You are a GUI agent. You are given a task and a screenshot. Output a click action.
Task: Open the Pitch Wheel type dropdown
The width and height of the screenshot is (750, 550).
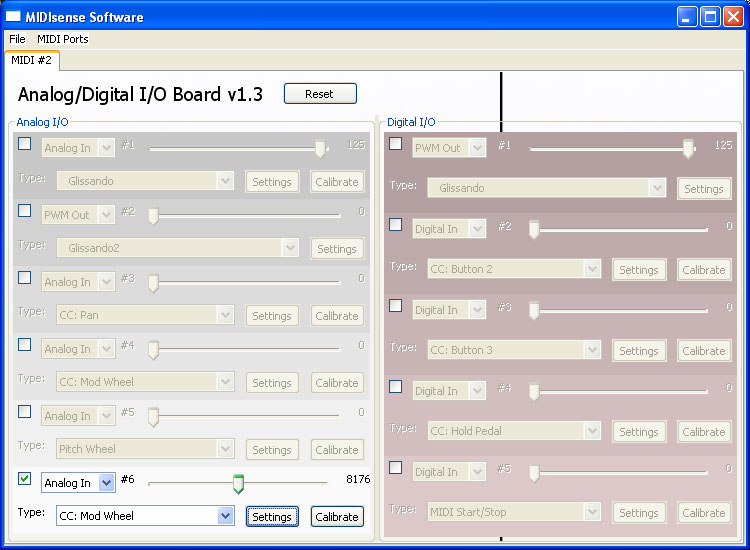(x=145, y=449)
